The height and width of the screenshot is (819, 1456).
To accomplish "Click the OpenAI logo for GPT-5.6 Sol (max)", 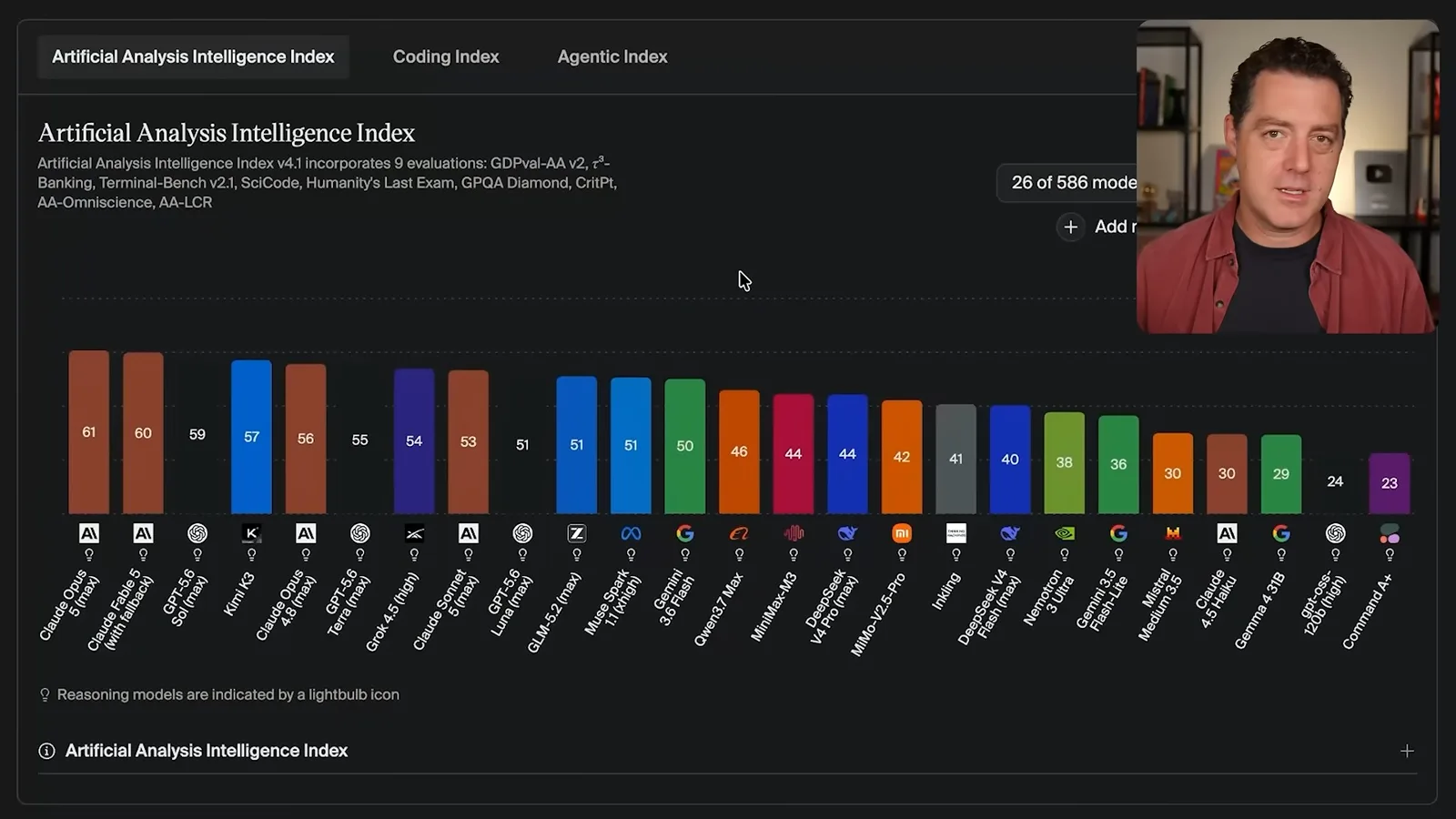I will click(x=197, y=533).
